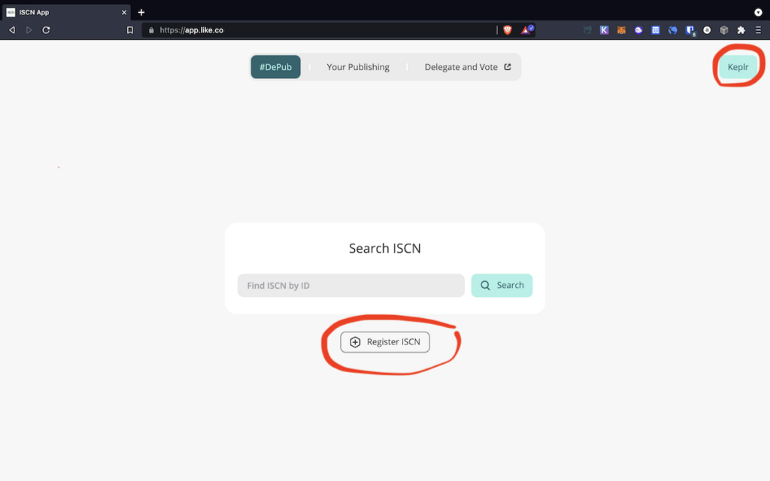Click the Search button
770x481 pixels.
(502, 285)
